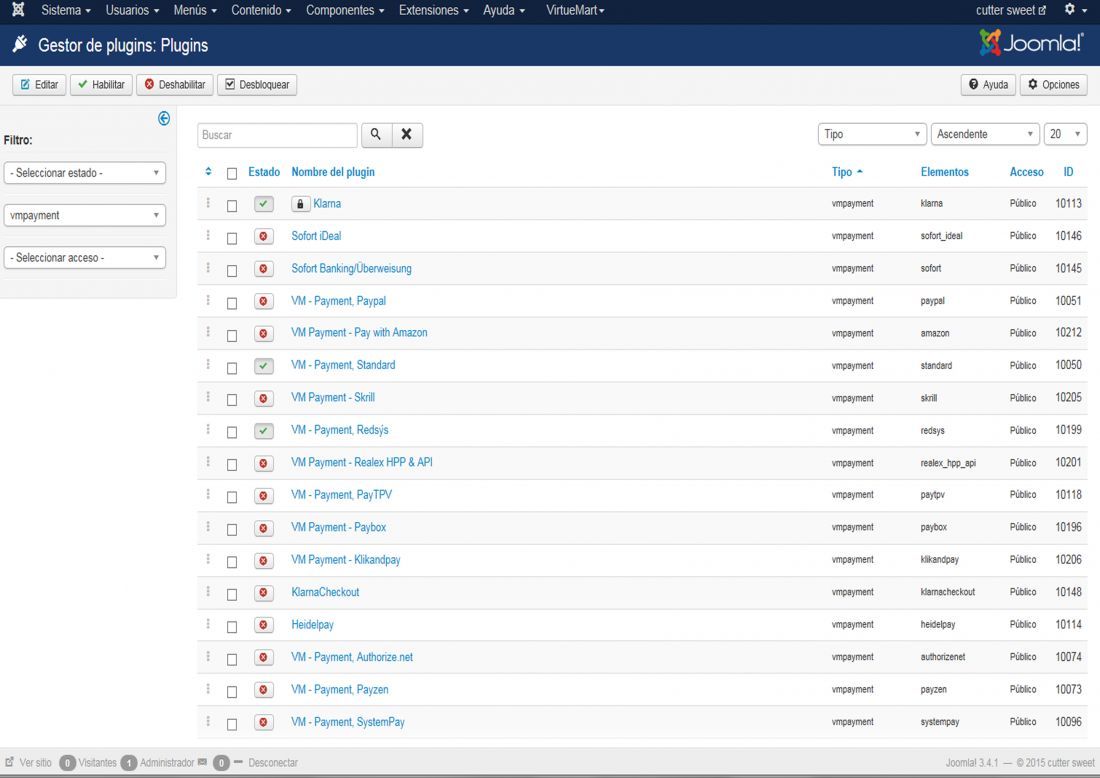Open the settings gear in the top bar

pos(1070,10)
